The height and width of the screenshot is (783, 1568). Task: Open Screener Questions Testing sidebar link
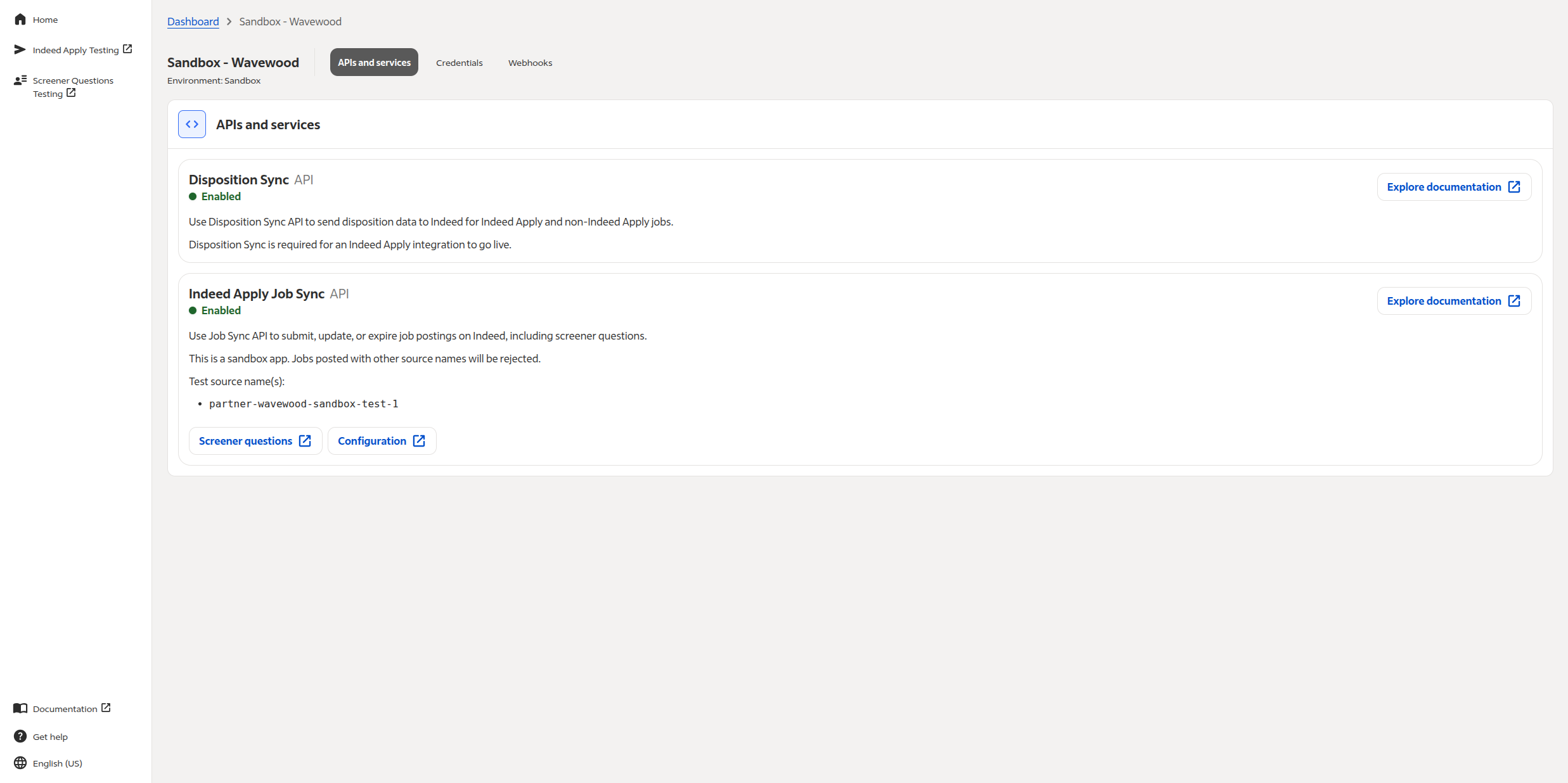(73, 87)
